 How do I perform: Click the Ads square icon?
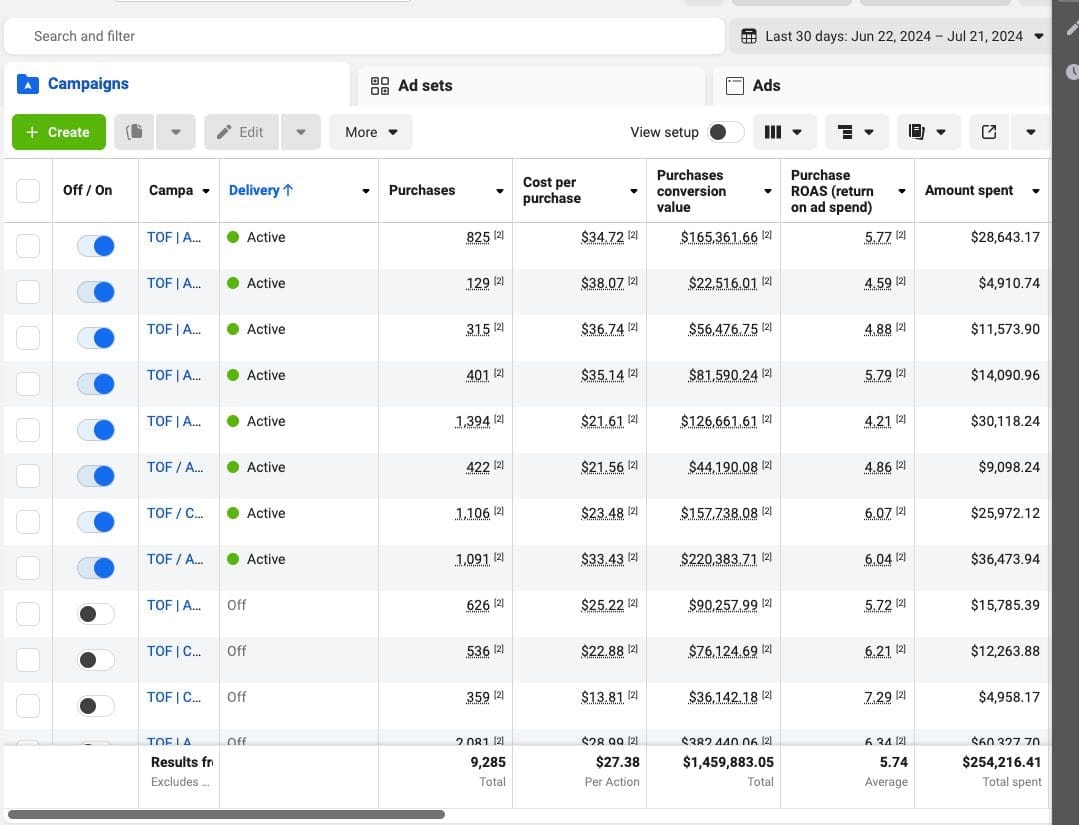pyautogui.click(x=735, y=85)
